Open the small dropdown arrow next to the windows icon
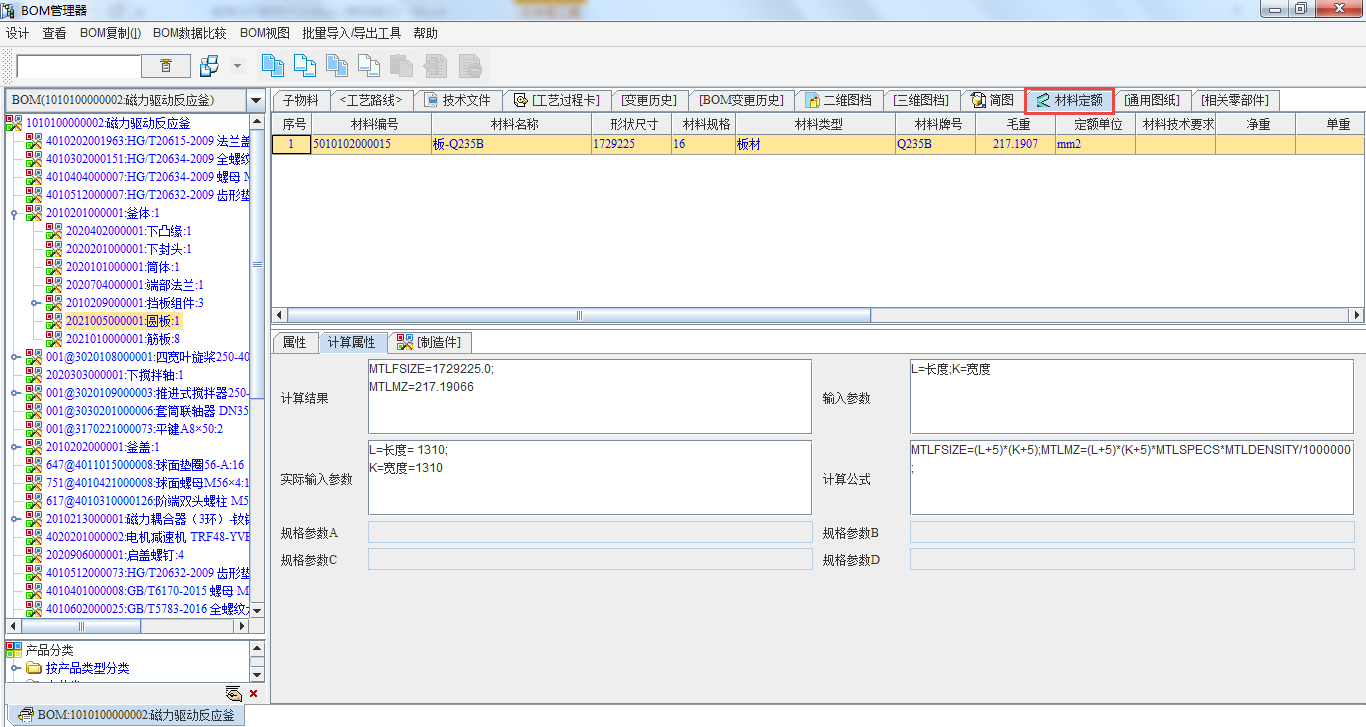 237,66
